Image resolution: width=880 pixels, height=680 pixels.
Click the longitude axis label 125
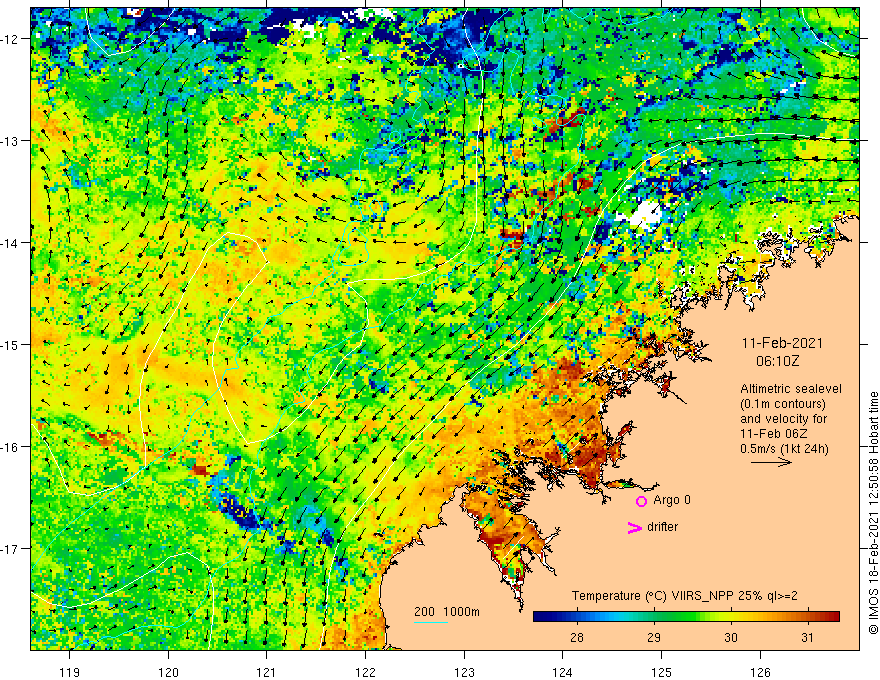[x=662, y=672]
